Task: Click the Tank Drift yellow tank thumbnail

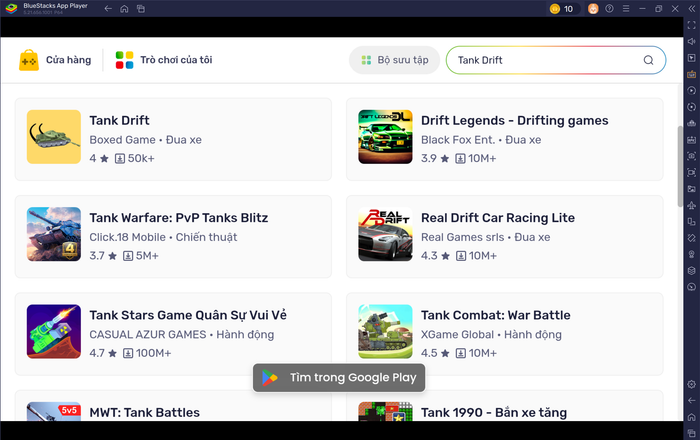Action: [54, 137]
